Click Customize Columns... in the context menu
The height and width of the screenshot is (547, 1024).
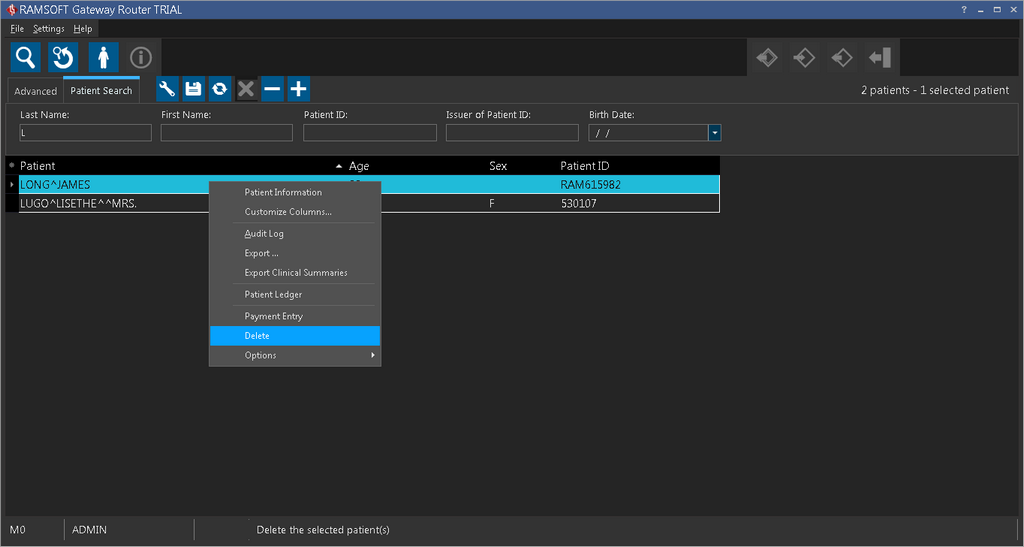coord(288,212)
